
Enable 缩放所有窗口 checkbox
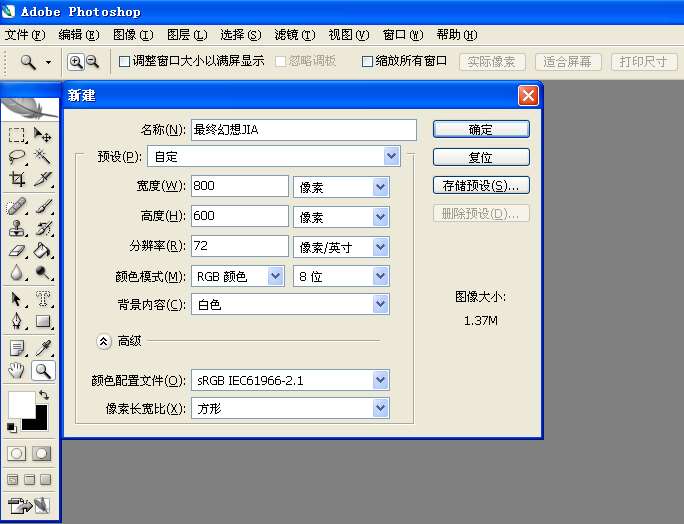pos(367,62)
